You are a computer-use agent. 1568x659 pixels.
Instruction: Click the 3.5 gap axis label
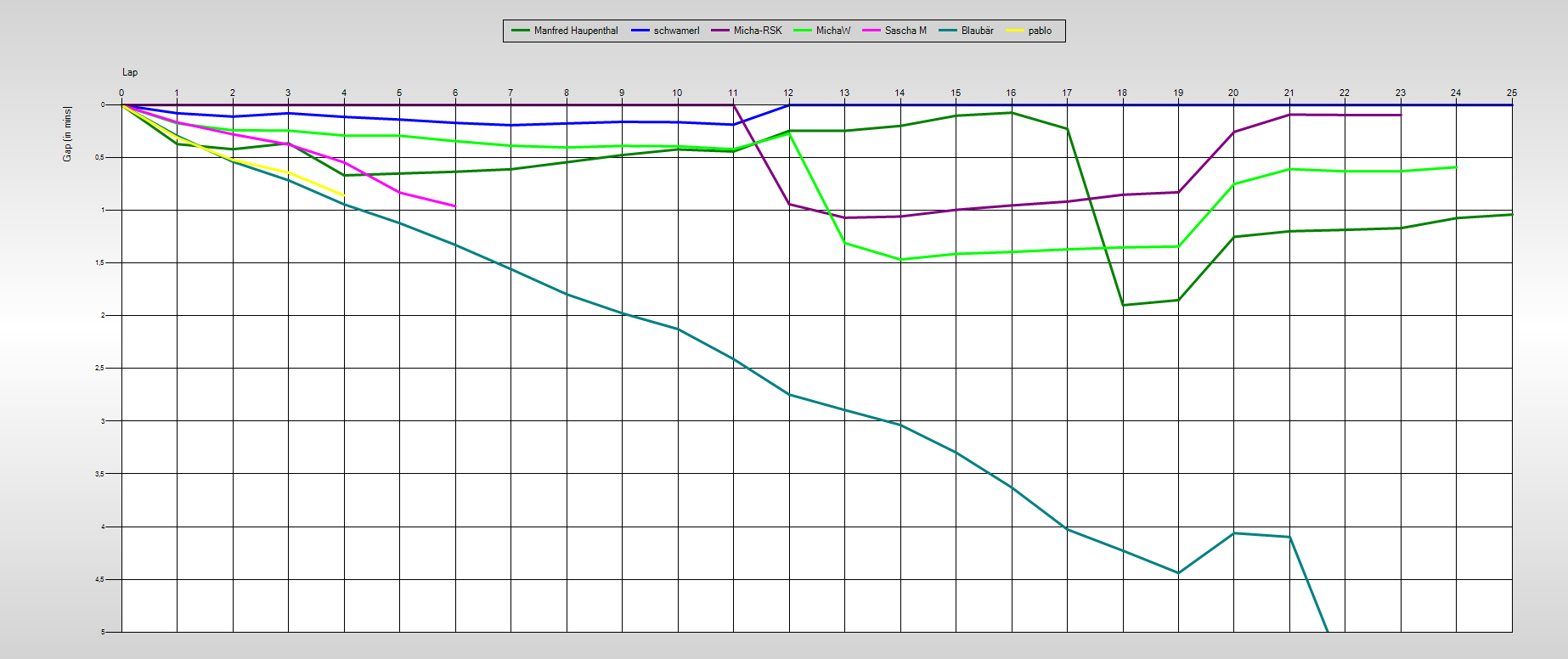[x=99, y=474]
